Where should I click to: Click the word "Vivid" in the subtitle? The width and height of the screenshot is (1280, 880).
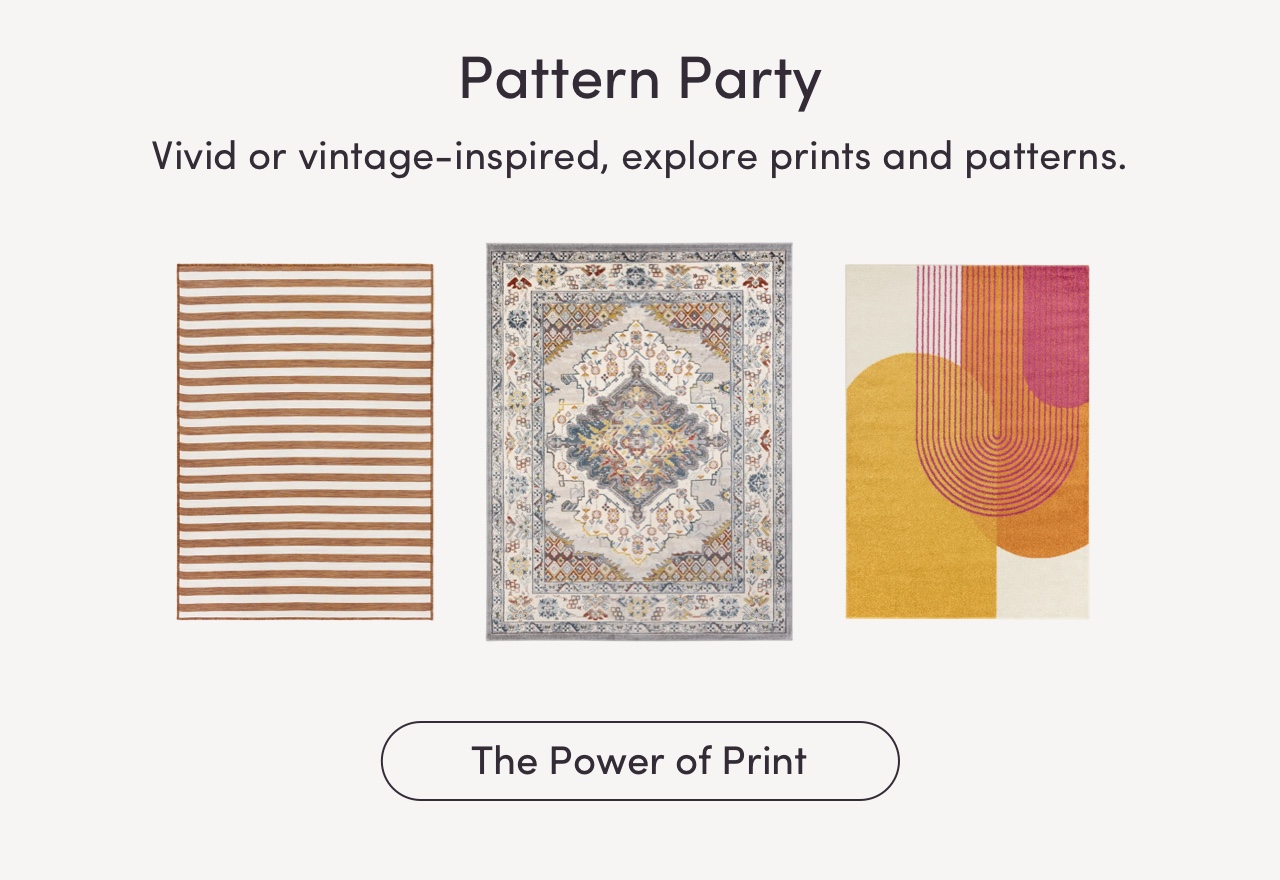tap(193, 157)
